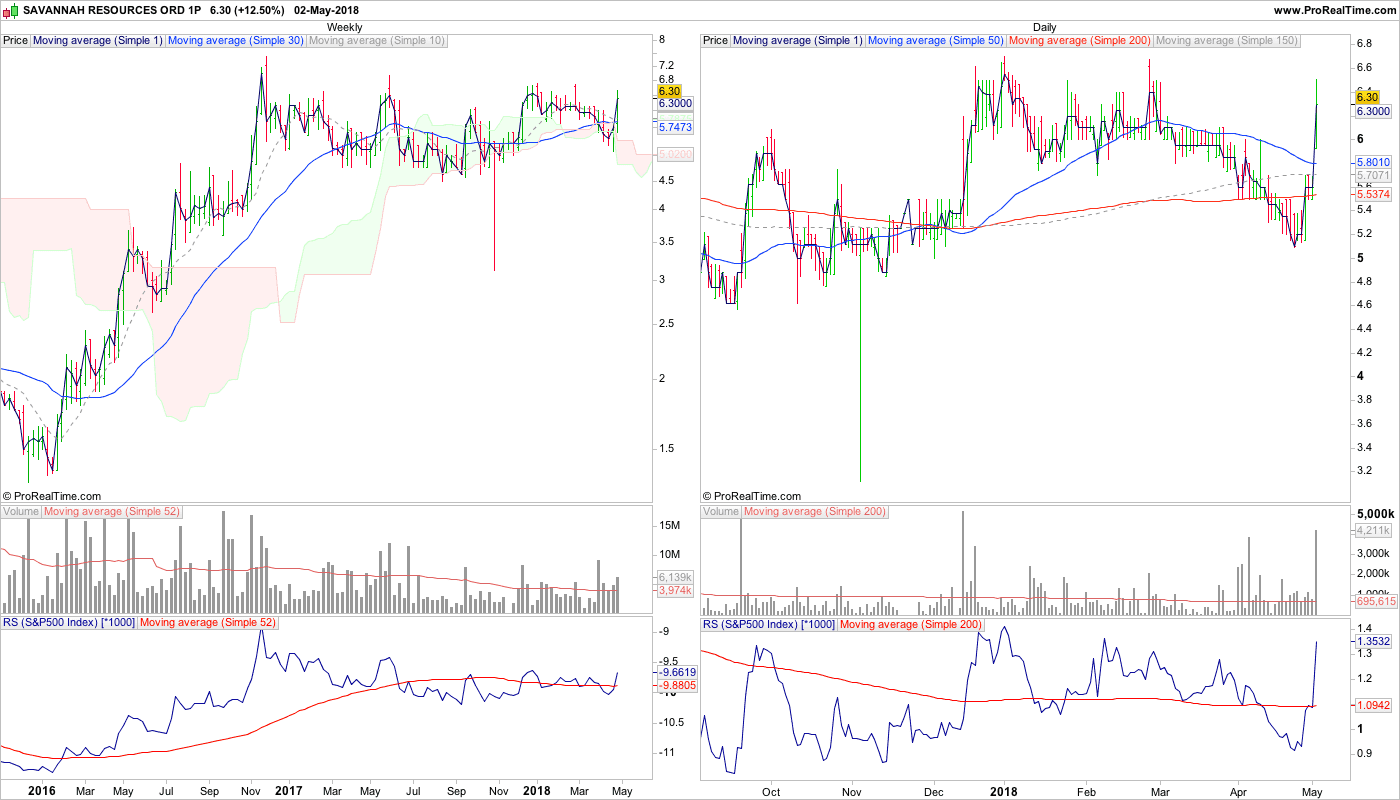This screenshot has height=800, width=1400.
Task: Click the 2017 label on Weekly time axis
Action: [x=288, y=791]
